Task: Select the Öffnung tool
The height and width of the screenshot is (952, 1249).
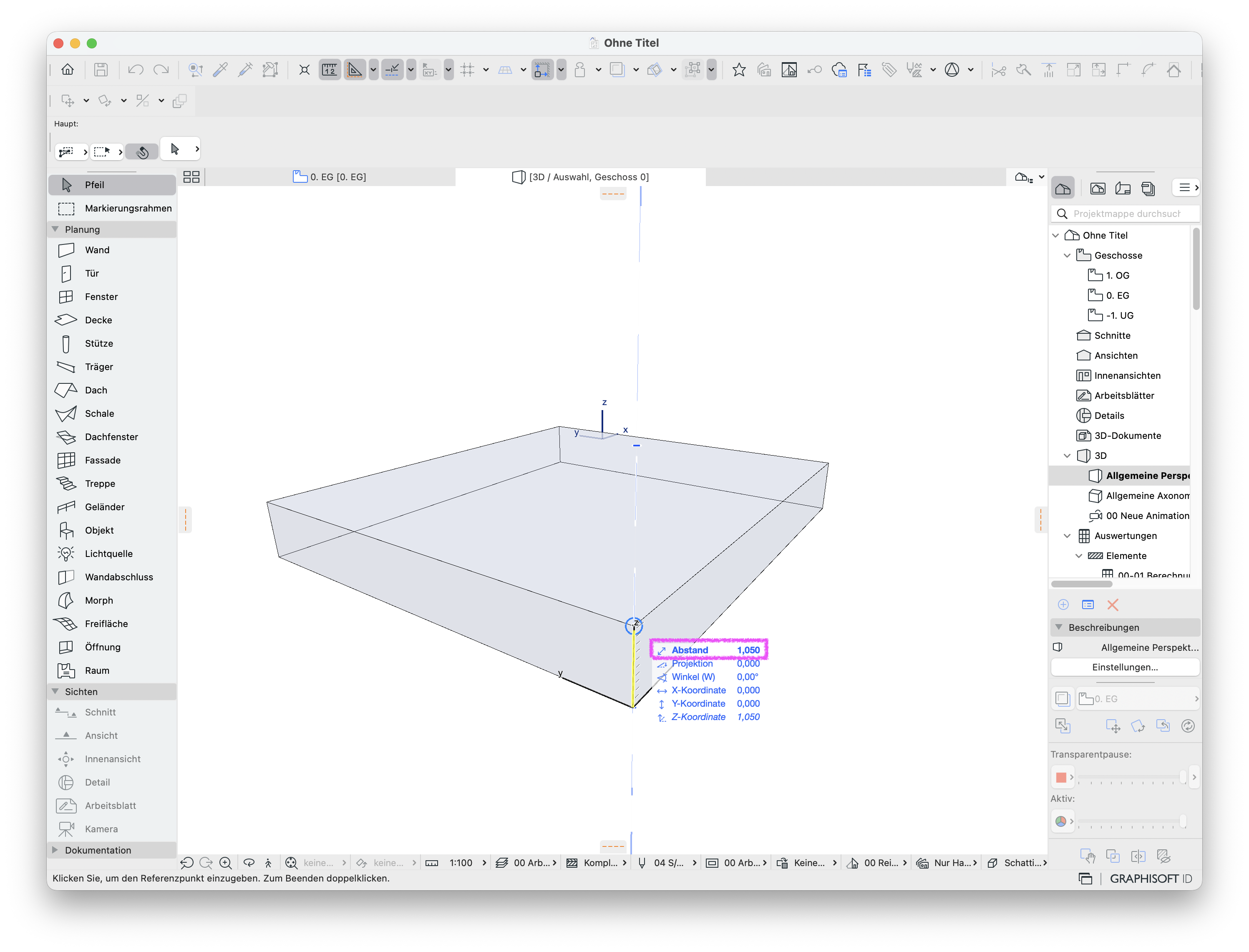Action: 112,647
